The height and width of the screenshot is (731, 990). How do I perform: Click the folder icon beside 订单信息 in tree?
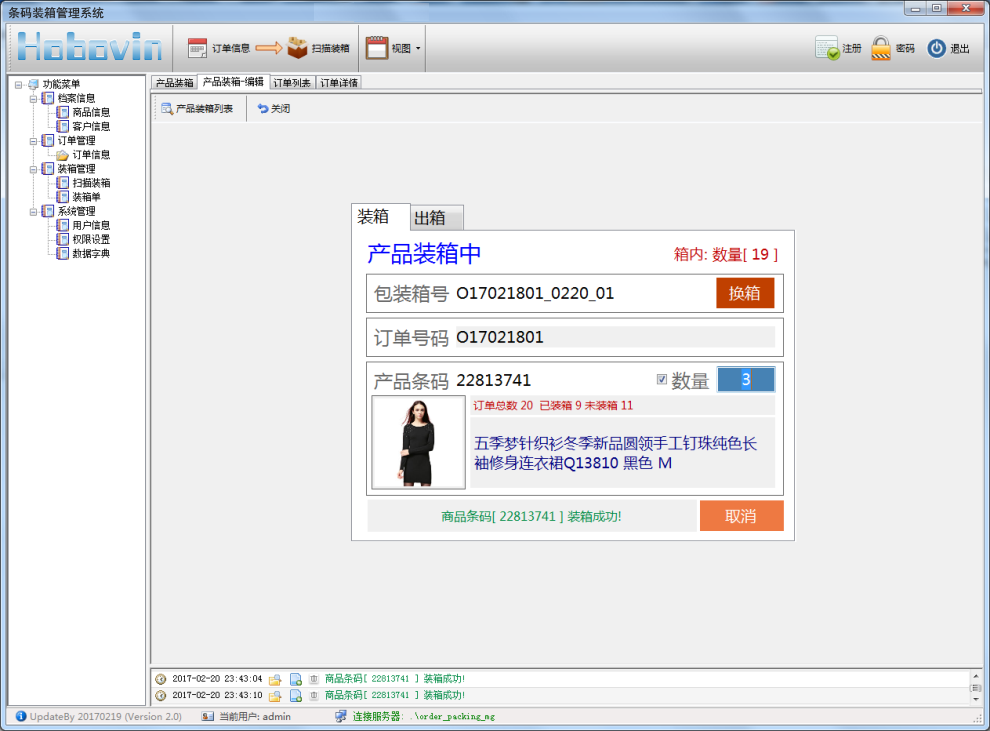tap(62, 155)
